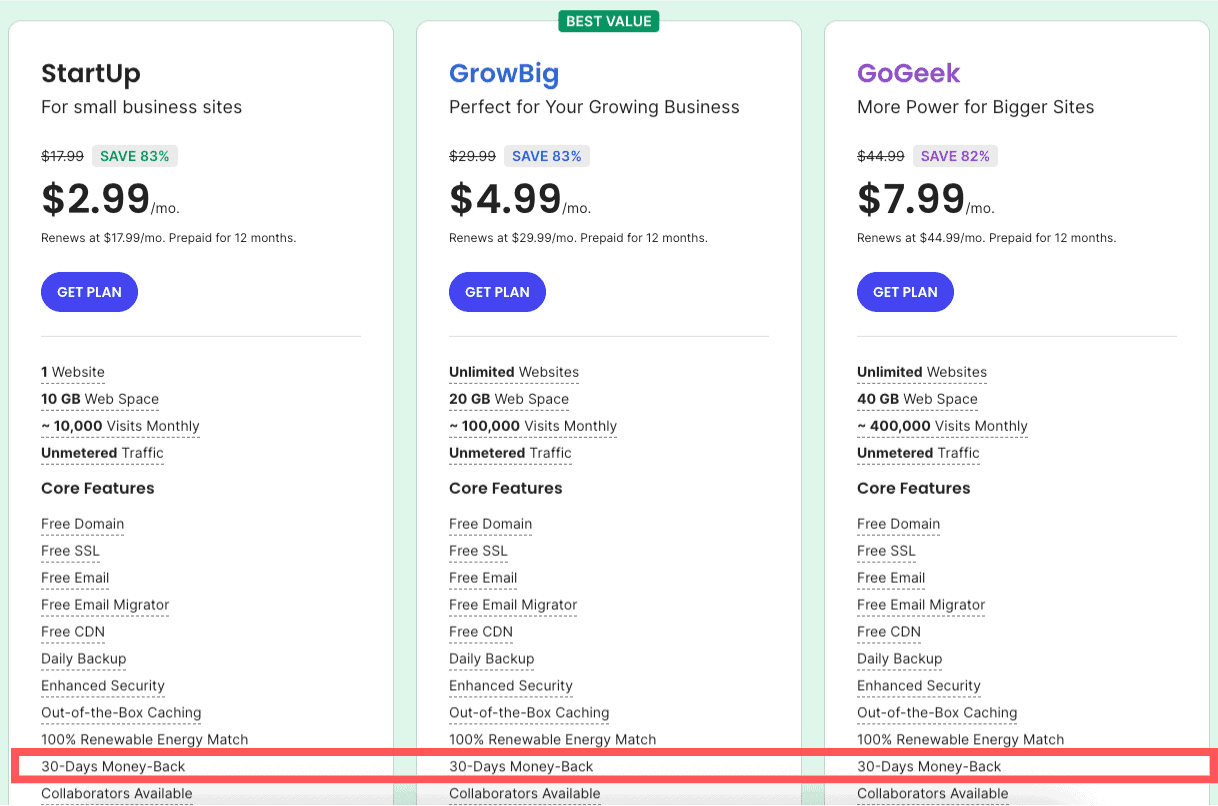Click Out-of-the-Box Caching under GoGeek
Screen dimensions: 1218x806
point(937,713)
